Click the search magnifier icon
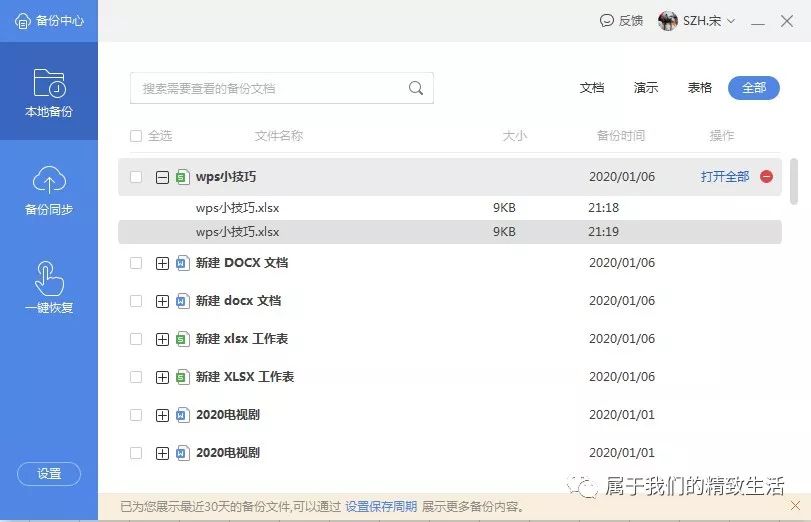This screenshot has height=522, width=811. point(416,88)
